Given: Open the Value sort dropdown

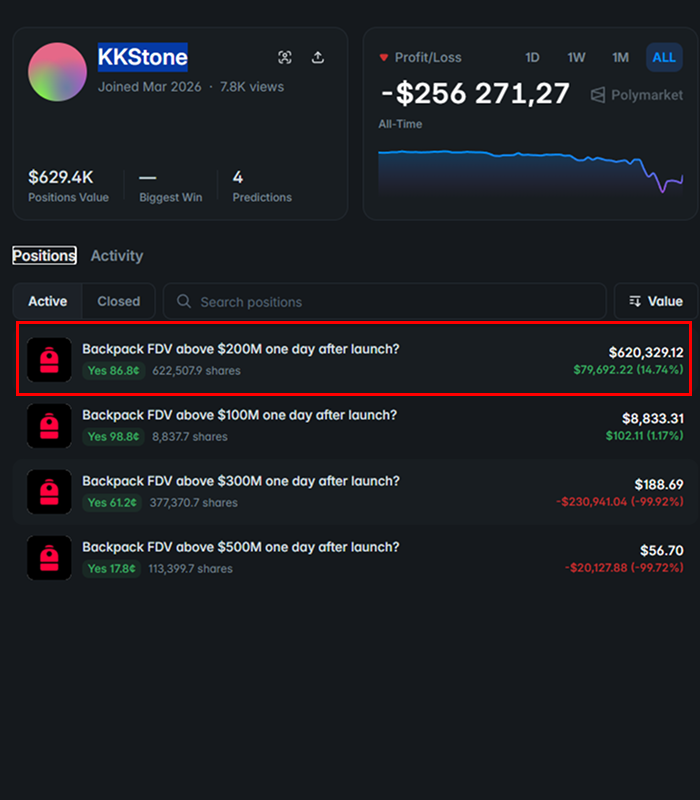Looking at the screenshot, I should 656,302.
